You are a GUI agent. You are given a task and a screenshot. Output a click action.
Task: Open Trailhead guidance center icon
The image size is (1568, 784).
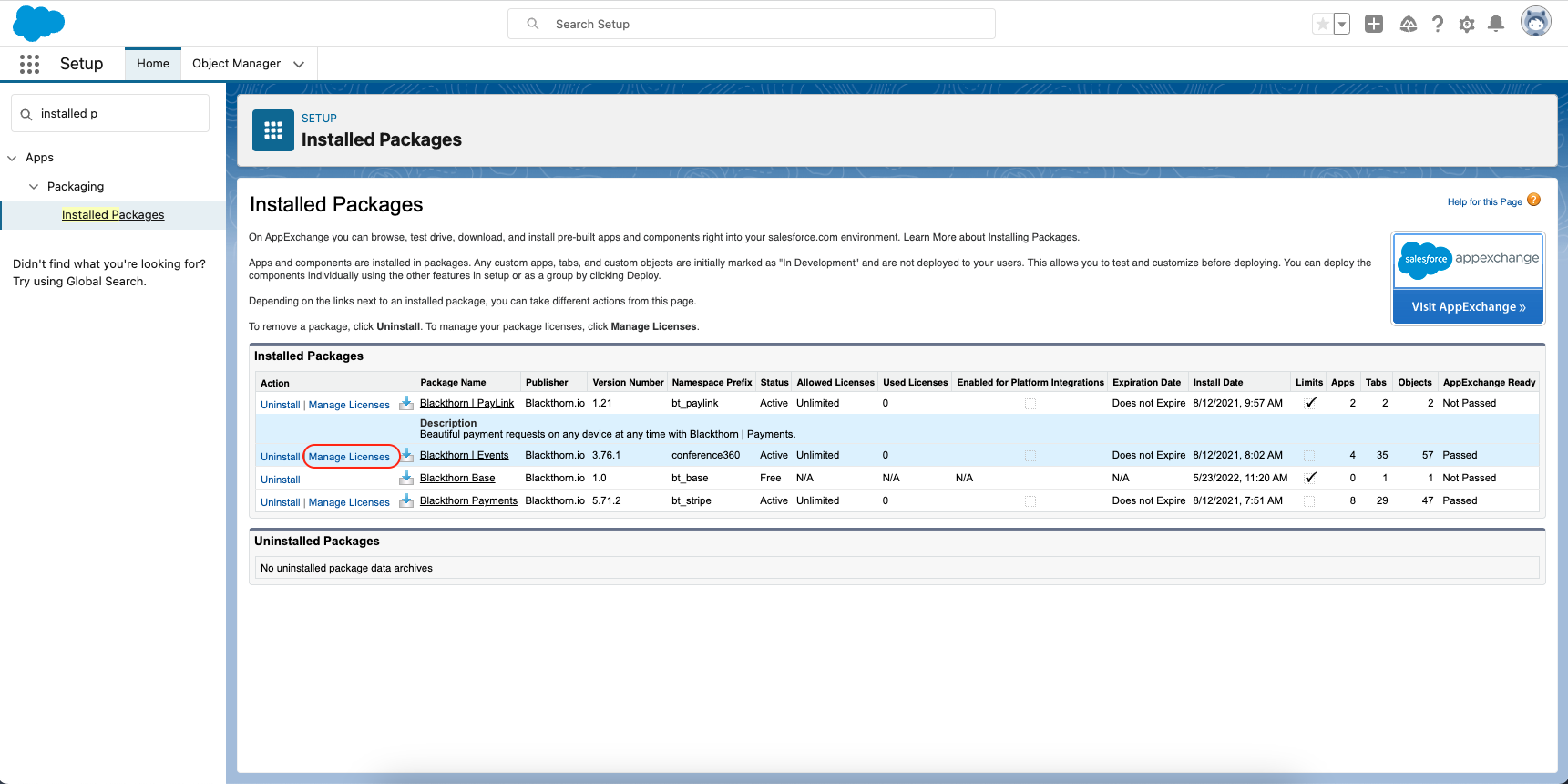tap(1409, 25)
